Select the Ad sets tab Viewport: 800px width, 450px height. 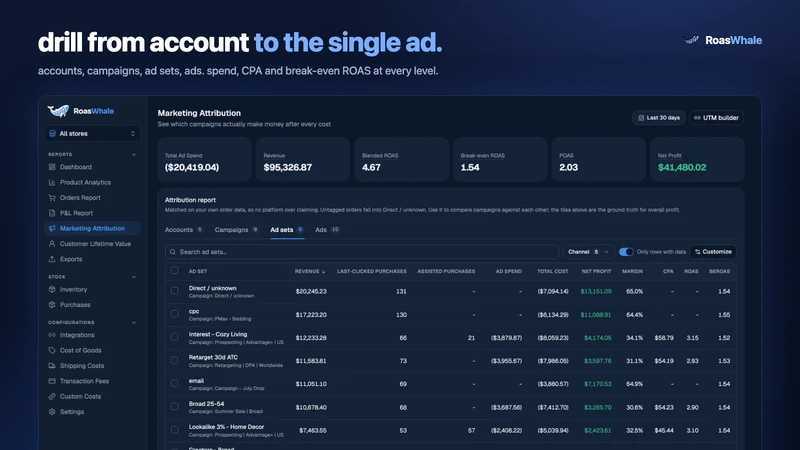pyautogui.click(x=287, y=230)
